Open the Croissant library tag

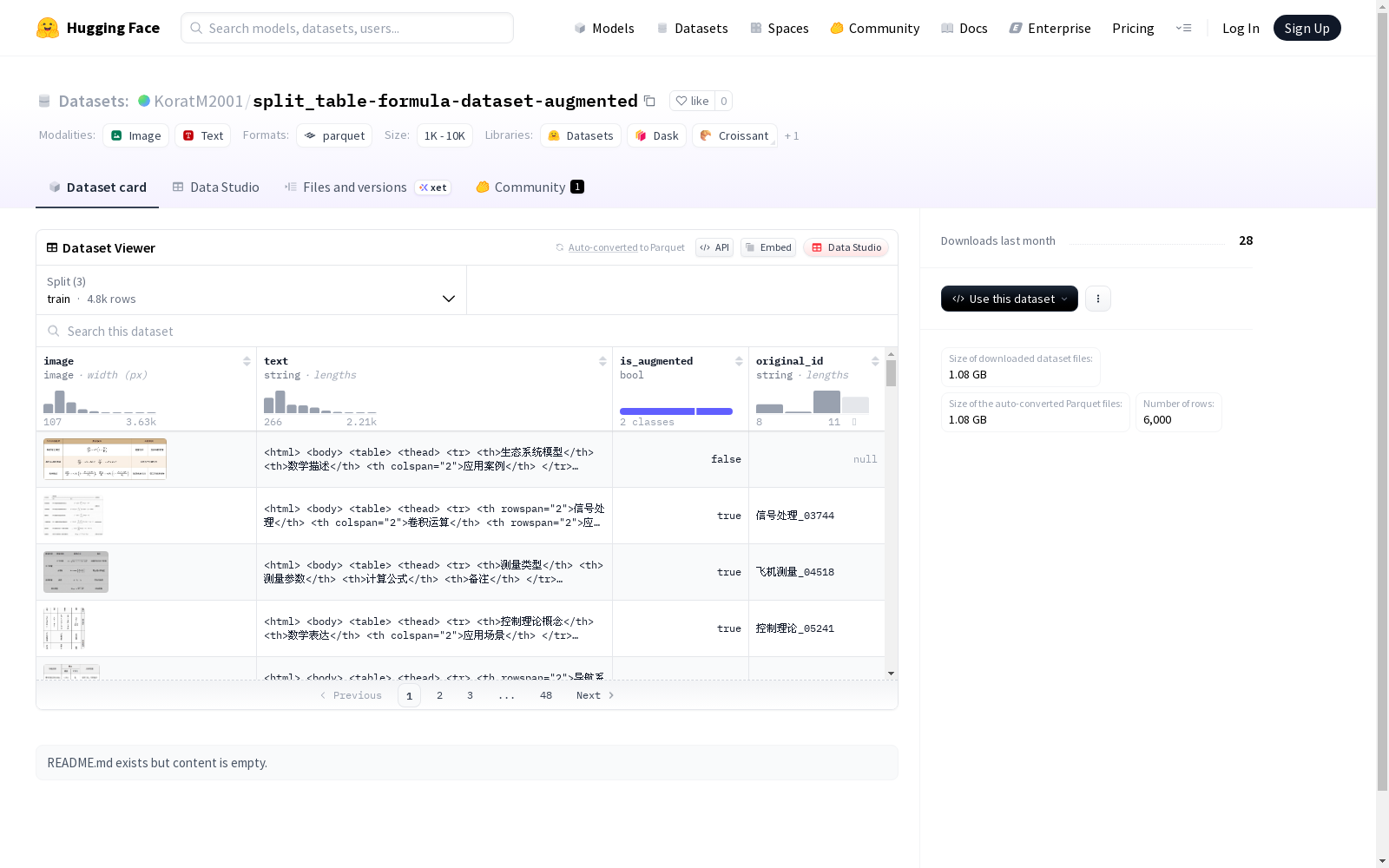pyautogui.click(x=734, y=135)
